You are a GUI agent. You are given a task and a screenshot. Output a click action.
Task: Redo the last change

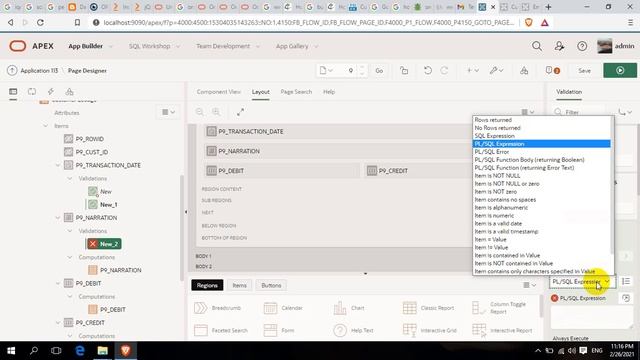pos(444,71)
